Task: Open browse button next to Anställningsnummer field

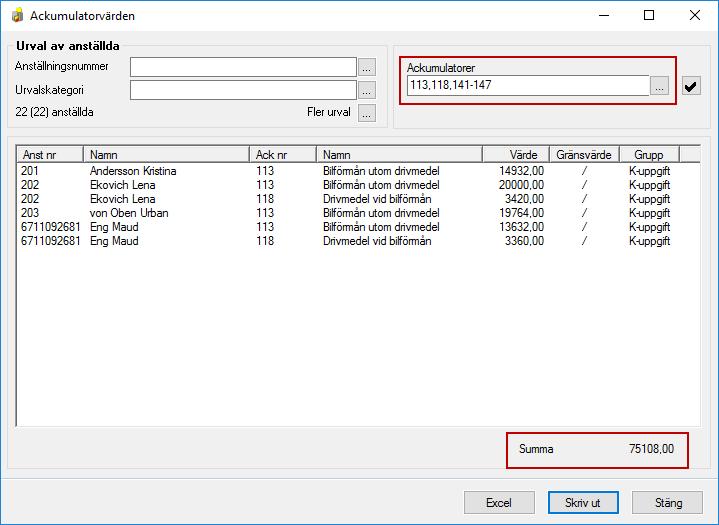Action: [366, 67]
